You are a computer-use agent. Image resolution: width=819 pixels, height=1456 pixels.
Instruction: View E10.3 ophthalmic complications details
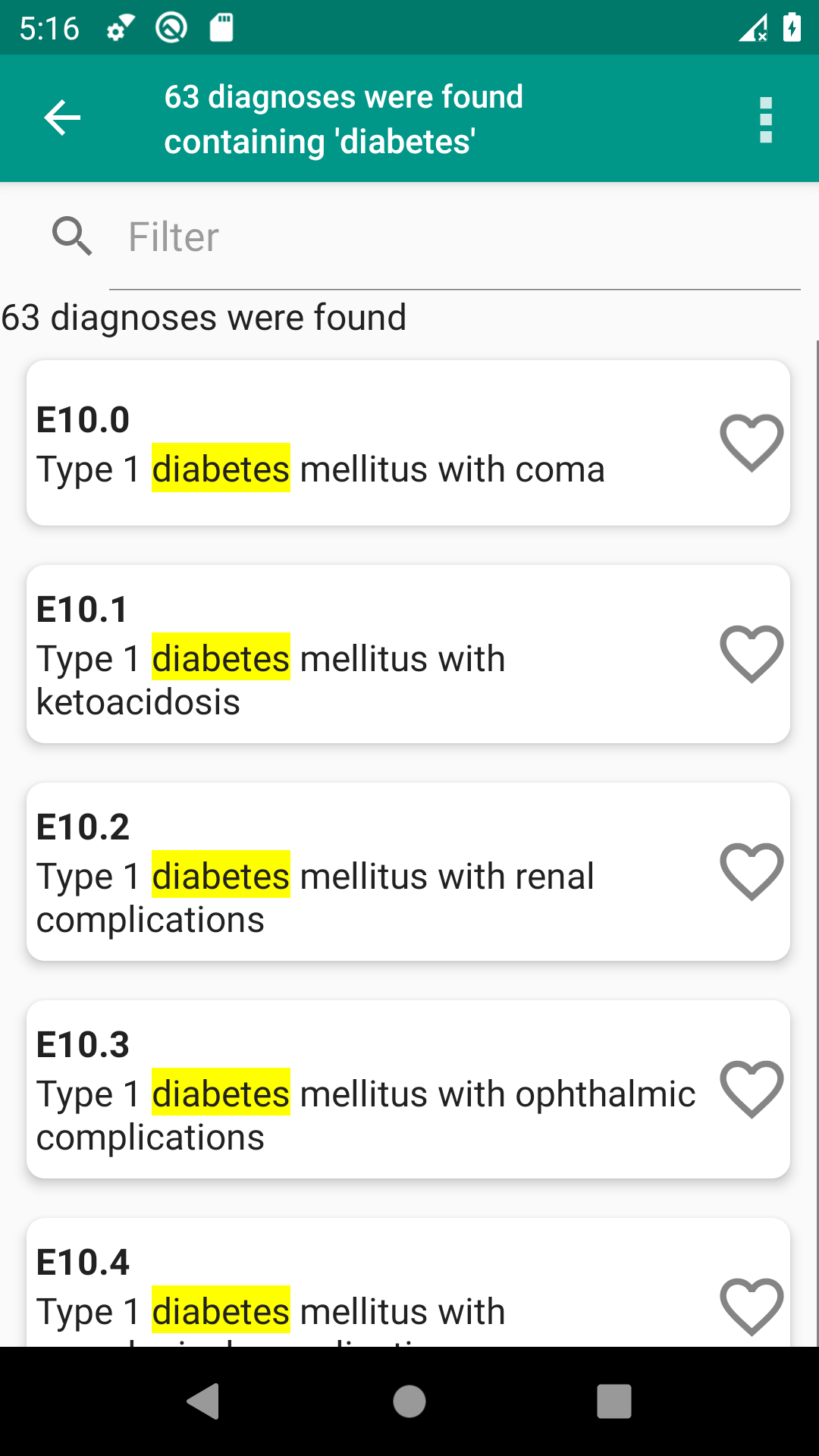tap(408, 1089)
